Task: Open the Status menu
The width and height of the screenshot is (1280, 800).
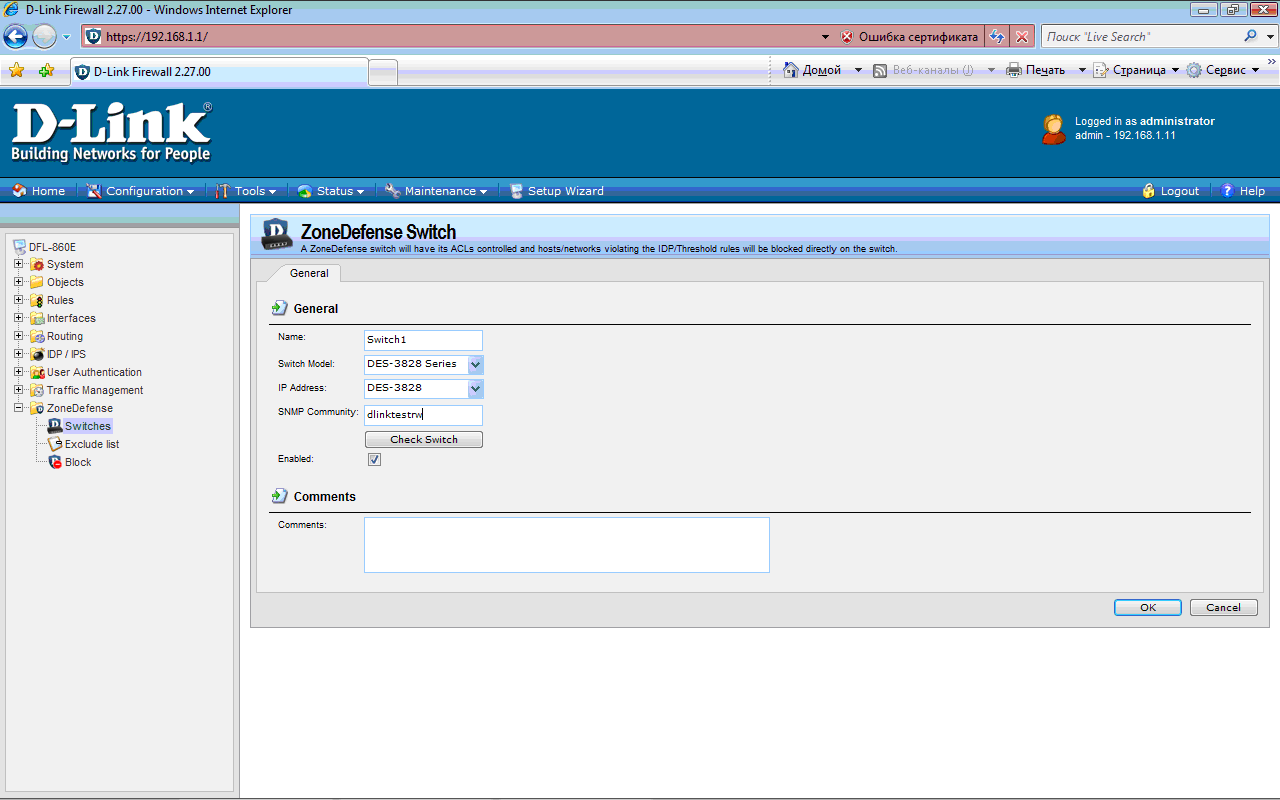Action: (x=331, y=191)
